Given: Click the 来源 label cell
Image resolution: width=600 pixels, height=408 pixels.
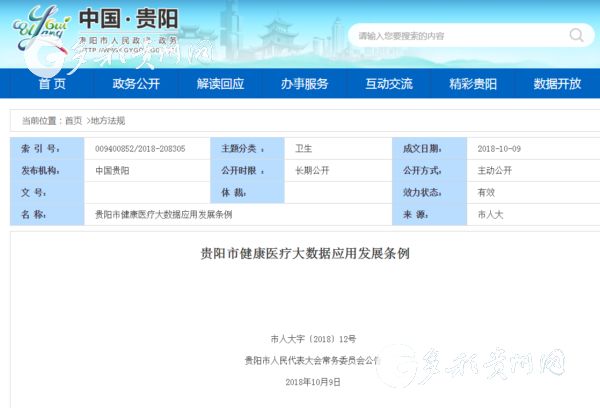Looking at the screenshot, I should pyautogui.click(x=430, y=214).
